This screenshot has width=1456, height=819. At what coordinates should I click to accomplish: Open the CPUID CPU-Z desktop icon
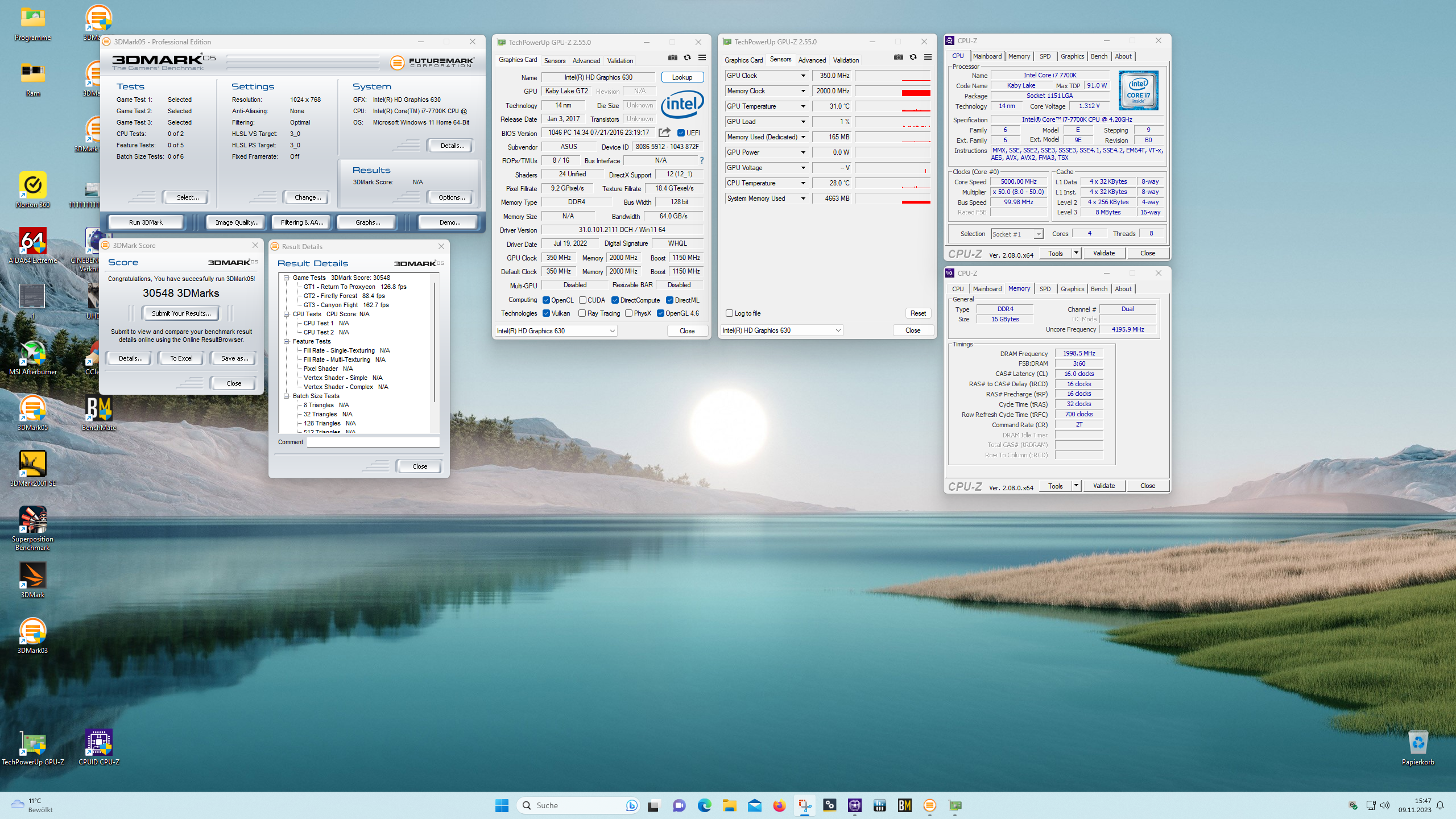tap(98, 748)
